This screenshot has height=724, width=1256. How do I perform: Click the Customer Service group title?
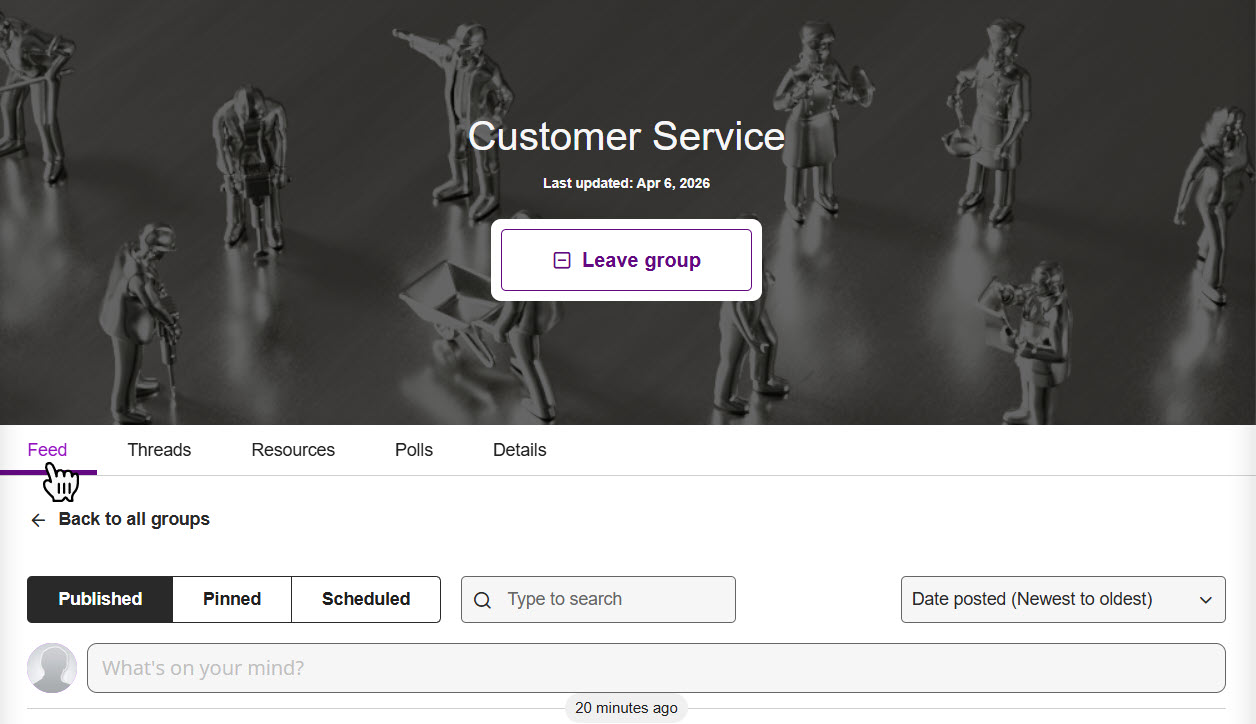point(626,136)
